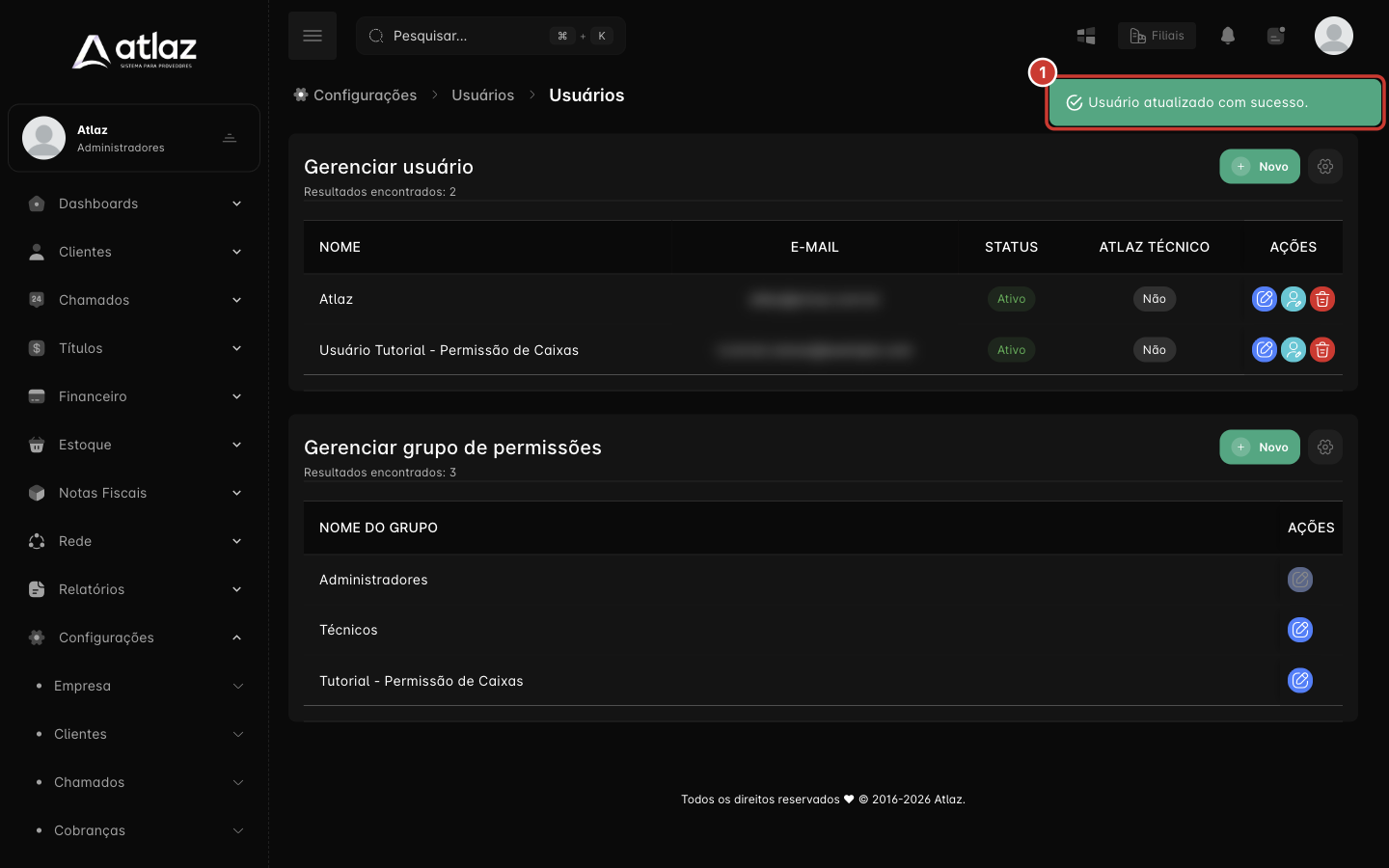Click the Pesquisar search field
Viewport: 1389px width, 868px height.
click(491, 36)
